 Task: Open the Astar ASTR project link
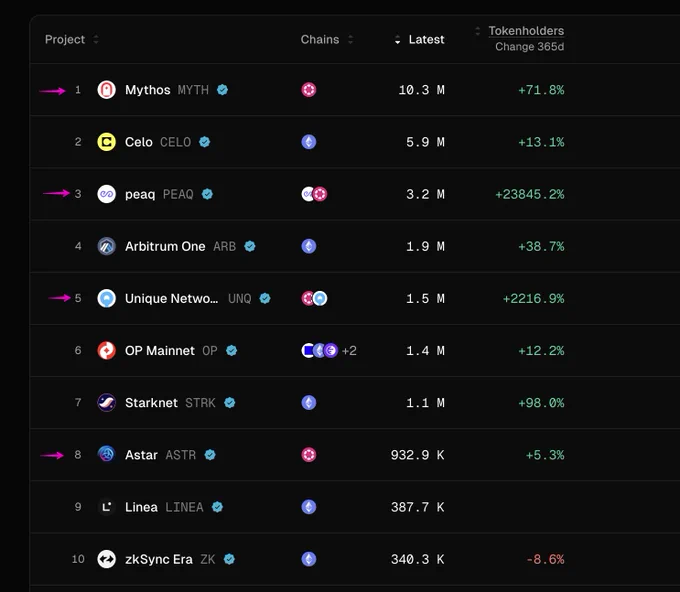tap(160, 455)
